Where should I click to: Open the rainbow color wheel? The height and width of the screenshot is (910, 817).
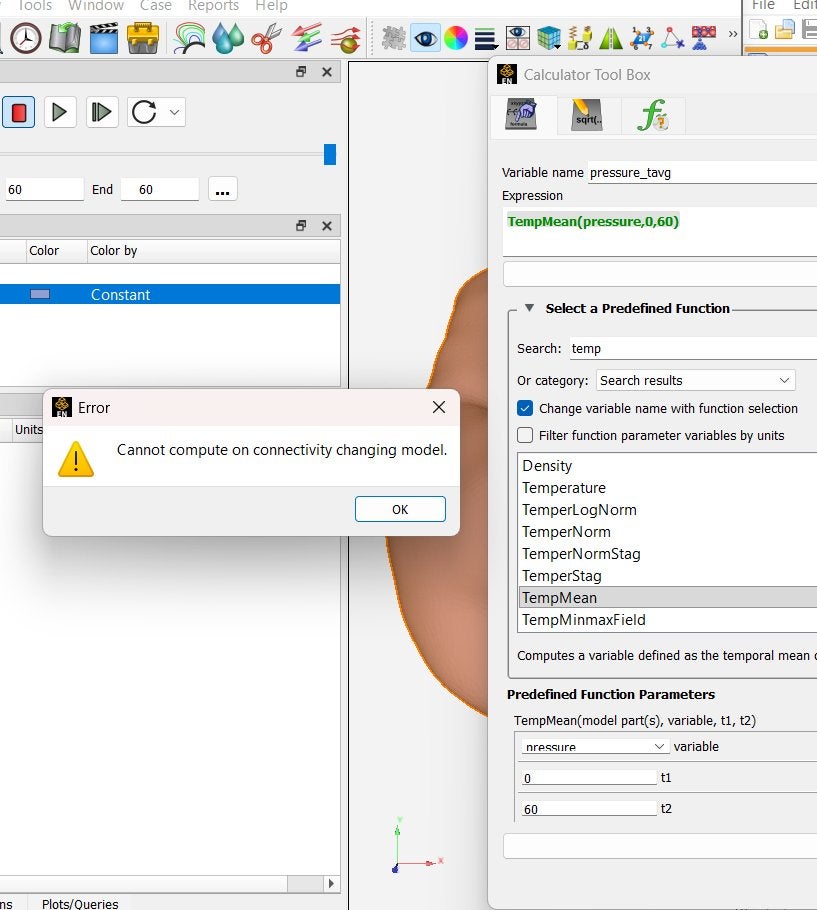pos(456,38)
